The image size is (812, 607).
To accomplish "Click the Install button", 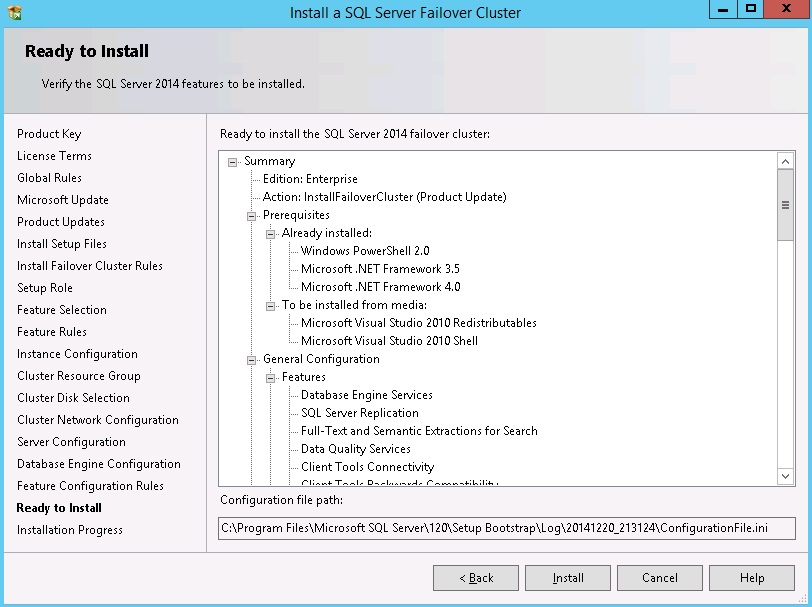I will pyautogui.click(x=568, y=577).
